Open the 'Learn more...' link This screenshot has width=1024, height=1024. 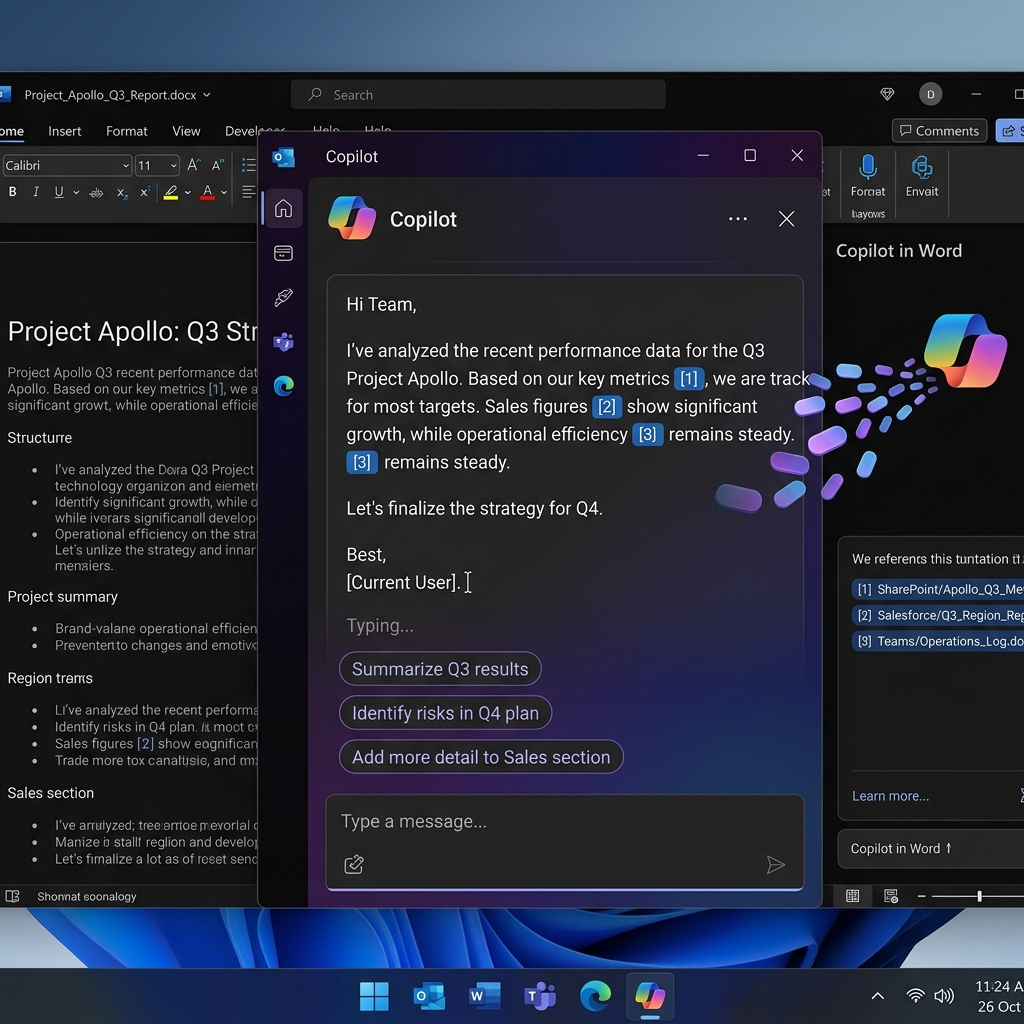(890, 796)
